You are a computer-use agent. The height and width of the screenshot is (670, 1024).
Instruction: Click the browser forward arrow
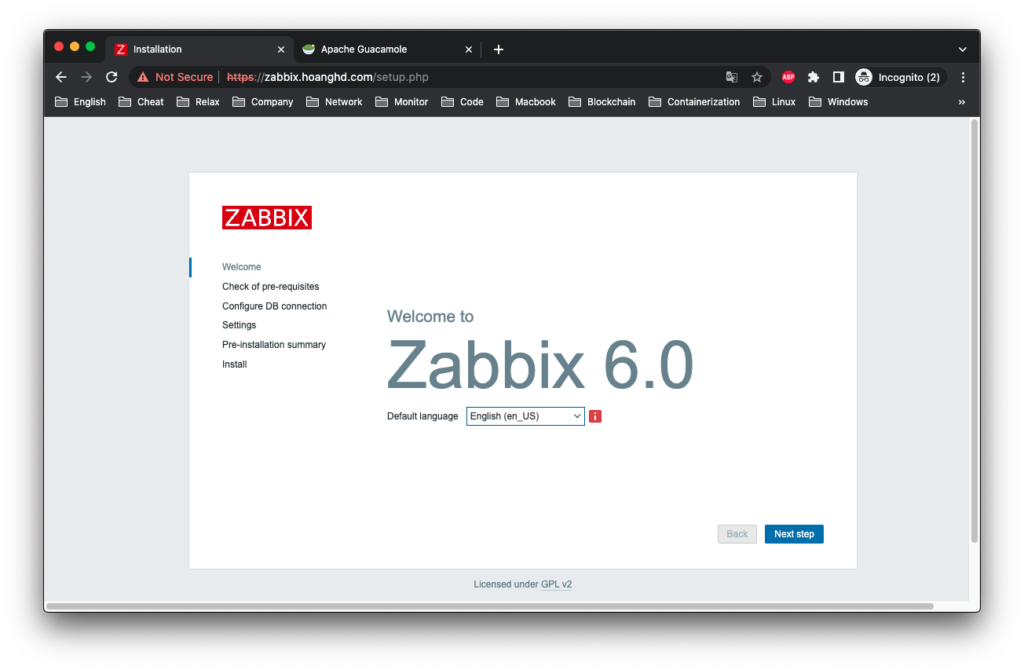[86, 77]
